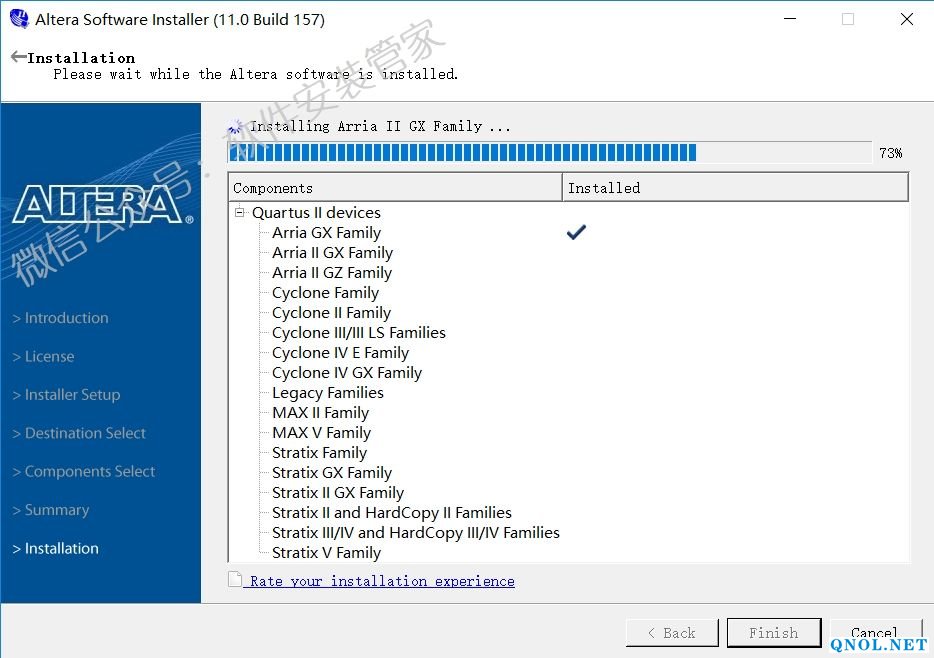Click the Finish button

[774, 632]
